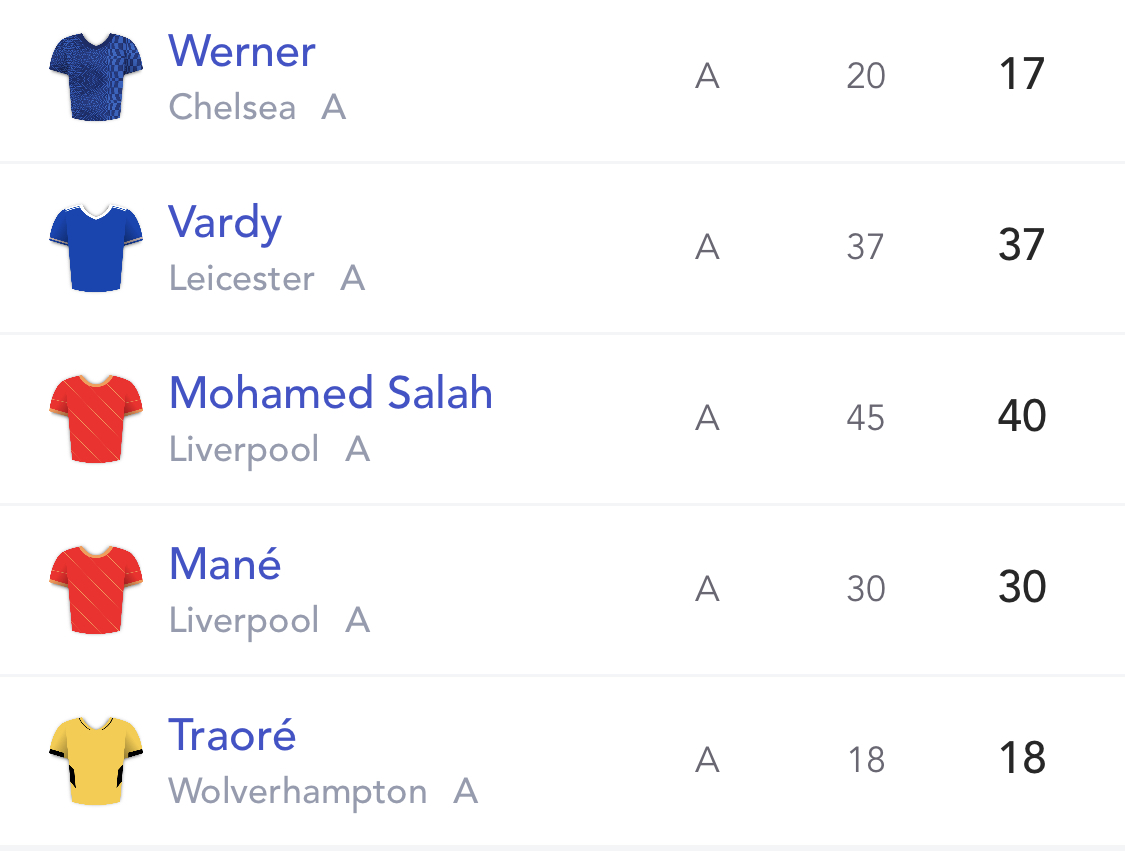This screenshot has width=1125, height=851.
Task: Click Chelsea team label under Werner
Action: (232, 108)
